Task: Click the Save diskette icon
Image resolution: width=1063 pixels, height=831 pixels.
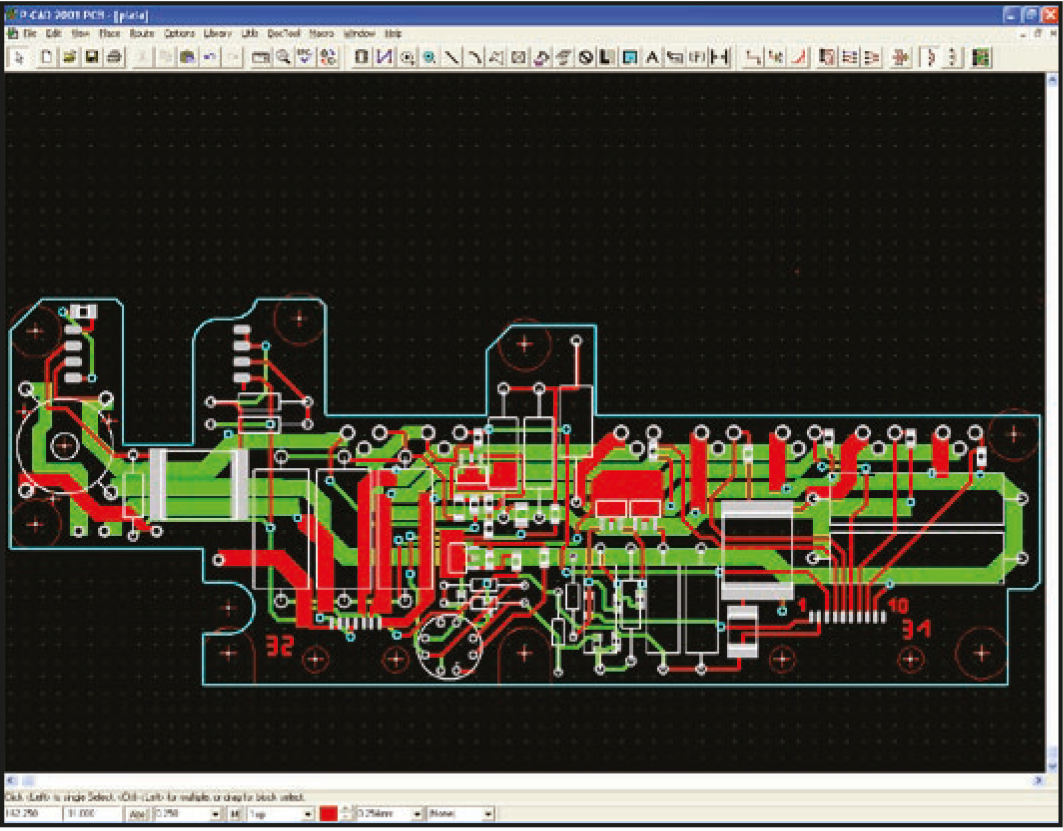Action: coord(91,57)
